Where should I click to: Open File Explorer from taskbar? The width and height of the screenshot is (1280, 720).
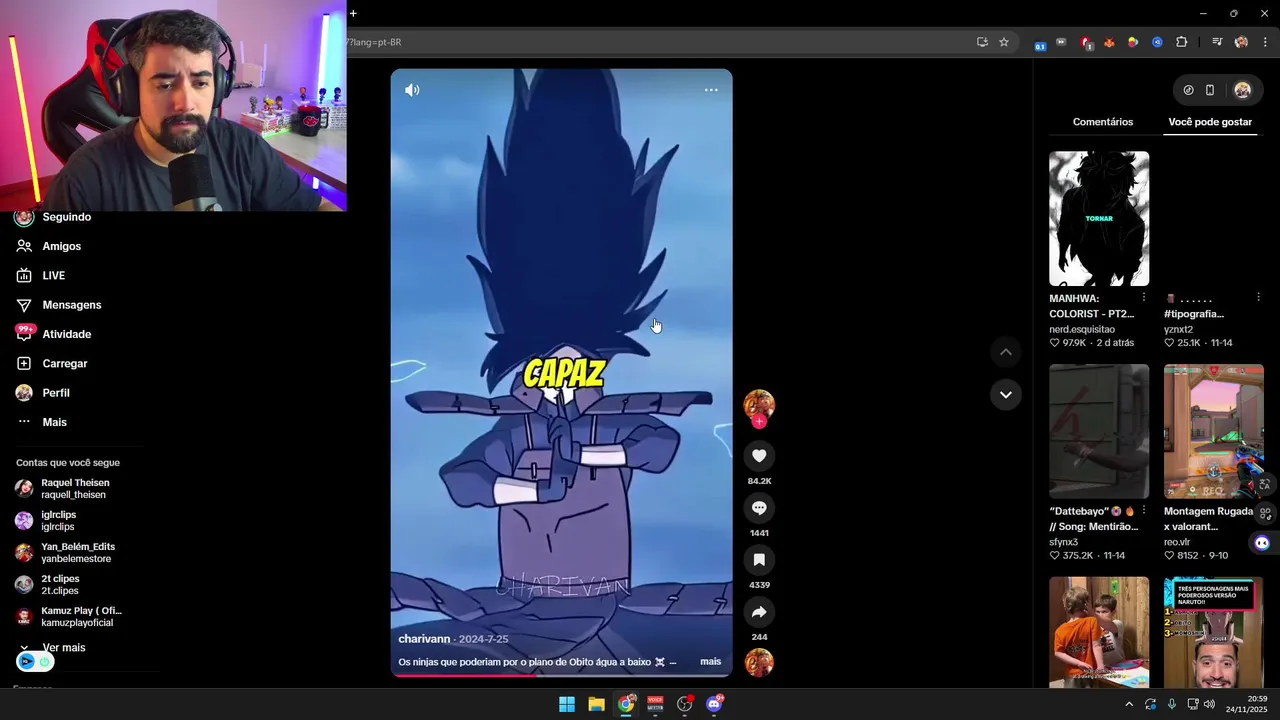coord(596,704)
